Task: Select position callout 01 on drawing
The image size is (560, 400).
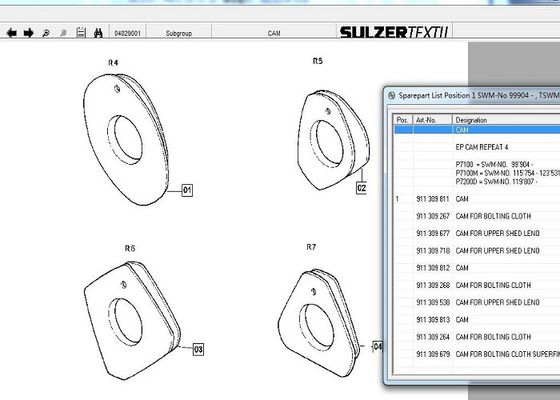Action: 187,190
